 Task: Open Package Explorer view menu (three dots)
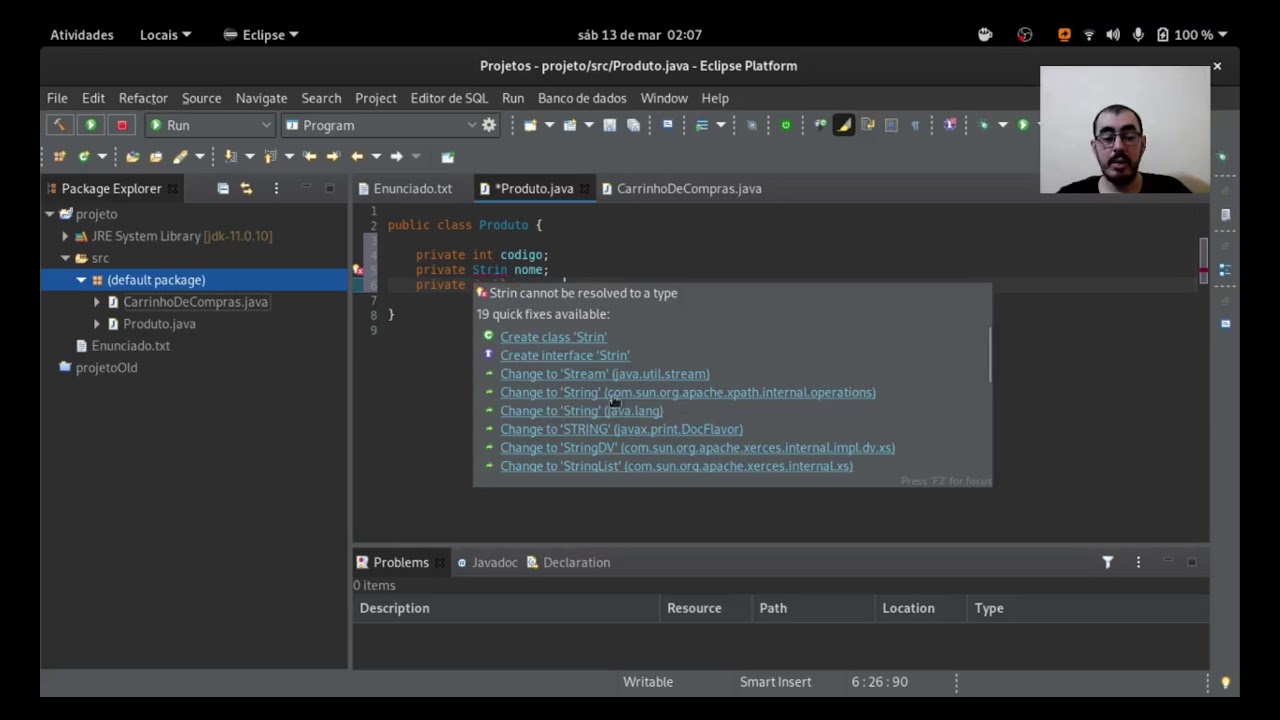(276, 188)
